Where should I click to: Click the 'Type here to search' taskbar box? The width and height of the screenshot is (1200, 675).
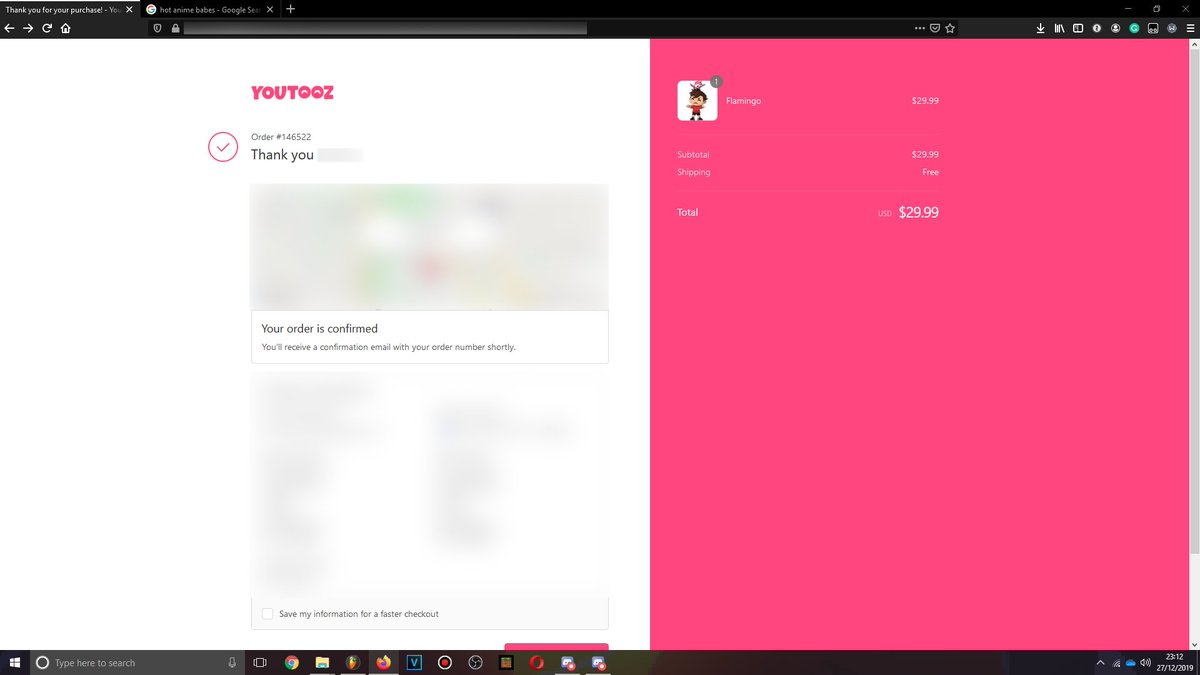point(137,662)
